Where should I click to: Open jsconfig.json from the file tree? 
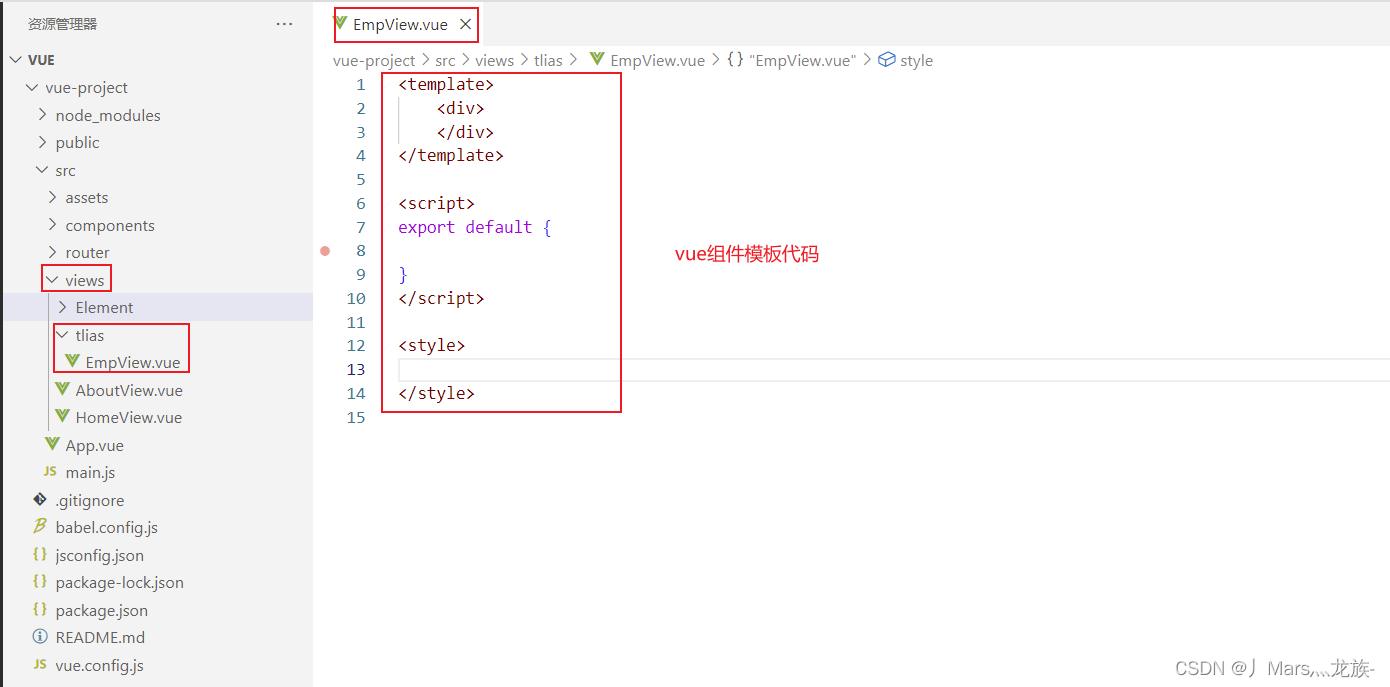click(100, 556)
